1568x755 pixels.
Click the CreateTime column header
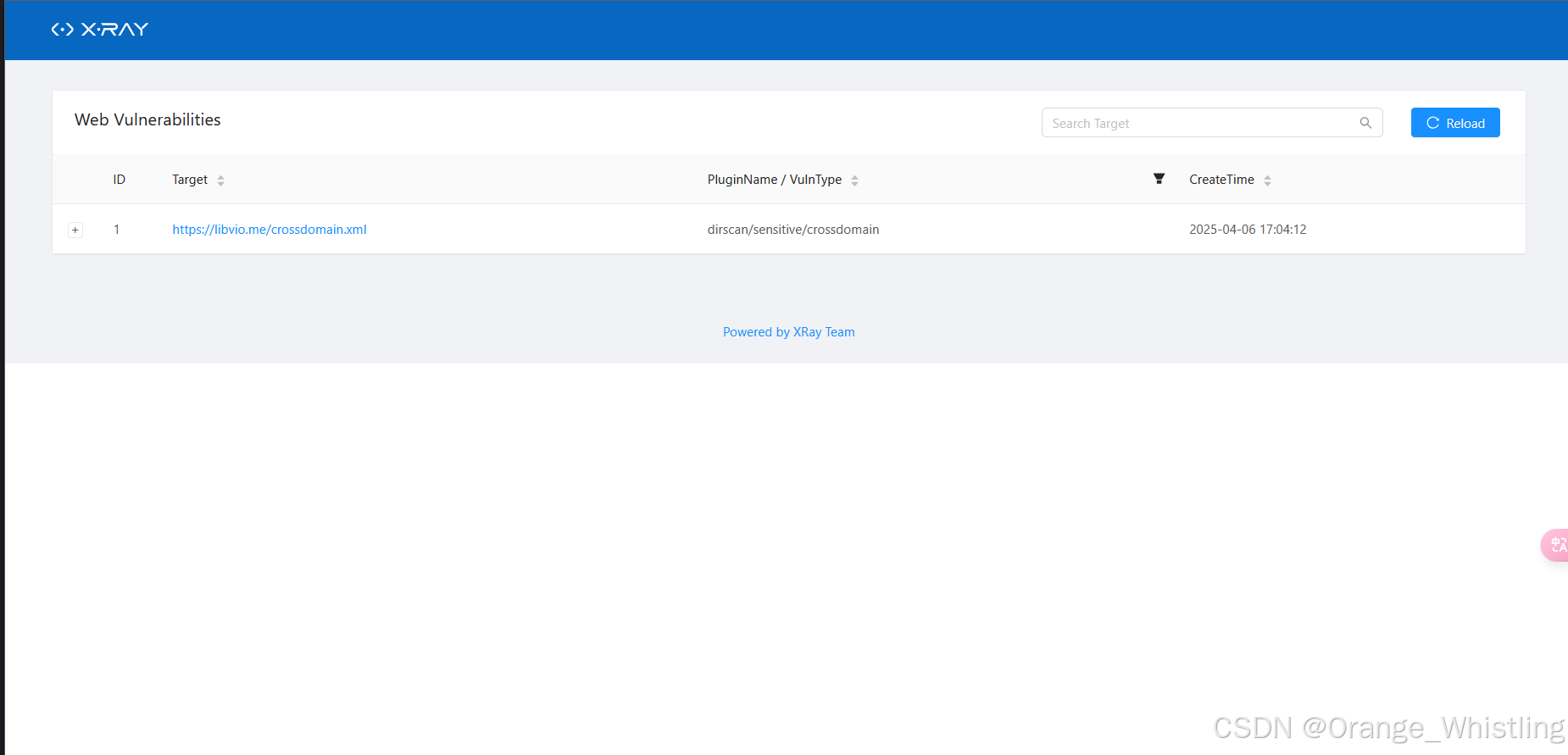tap(1221, 180)
